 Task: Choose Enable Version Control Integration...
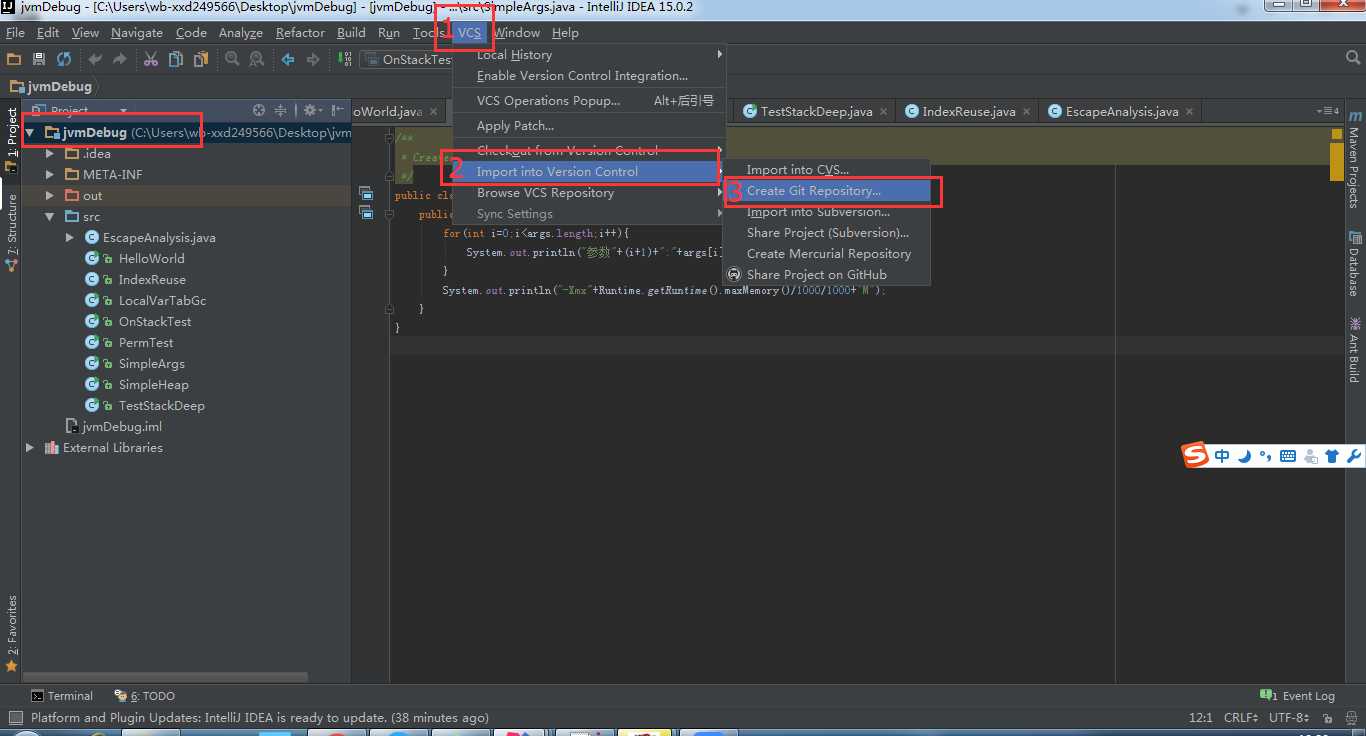(587, 76)
